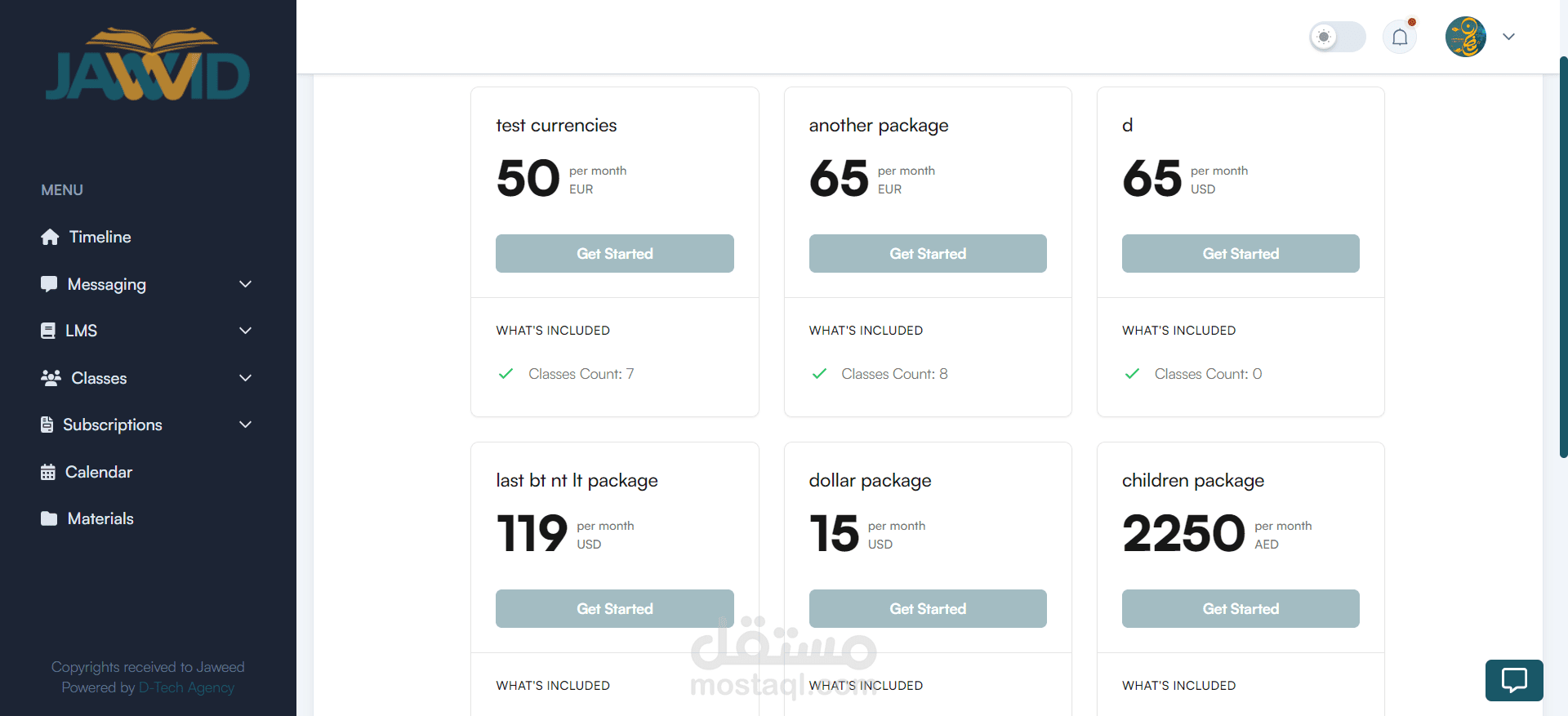Image resolution: width=1568 pixels, height=716 pixels.
Task: Expand the LMS submenu chevron
Action: pos(245,331)
